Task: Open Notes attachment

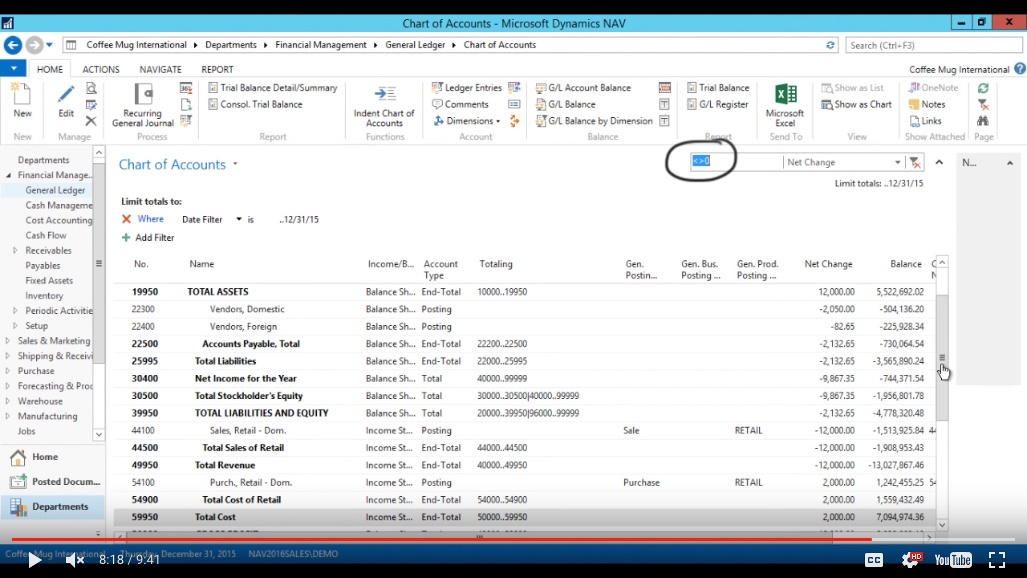Action: coord(927,104)
